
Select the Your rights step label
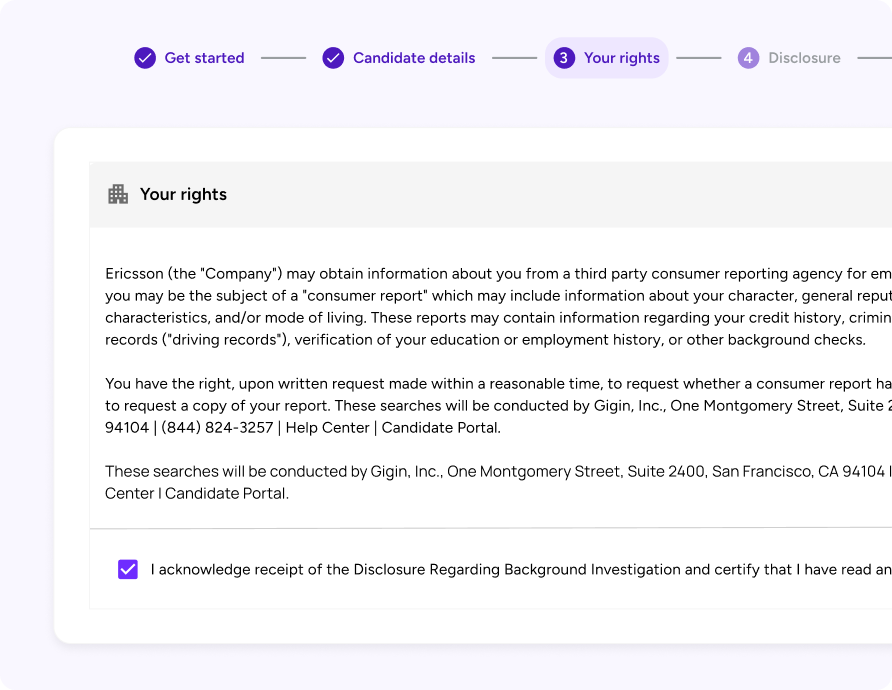coord(621,58)
